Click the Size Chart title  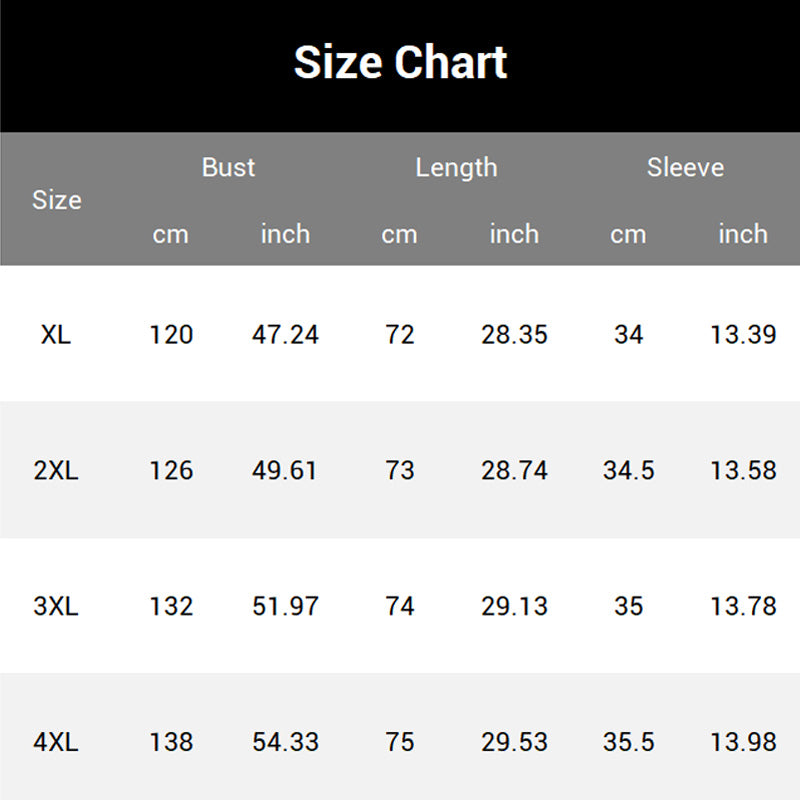pos(400,62)
